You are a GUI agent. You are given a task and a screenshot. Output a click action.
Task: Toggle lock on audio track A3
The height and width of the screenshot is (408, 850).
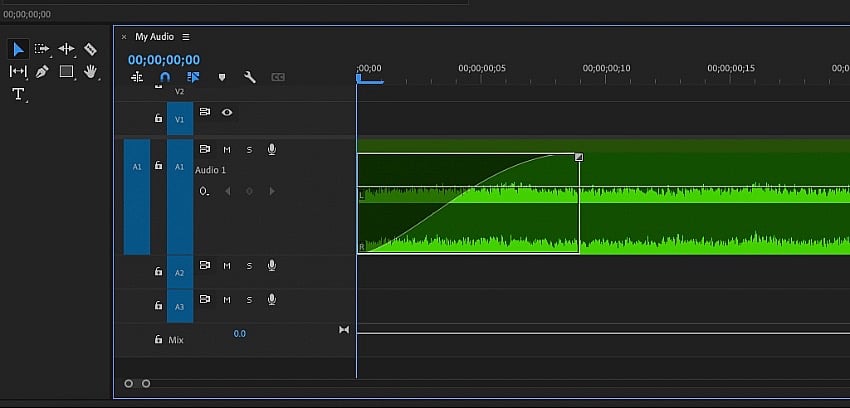pyautogui.click(x=158, y=306)
